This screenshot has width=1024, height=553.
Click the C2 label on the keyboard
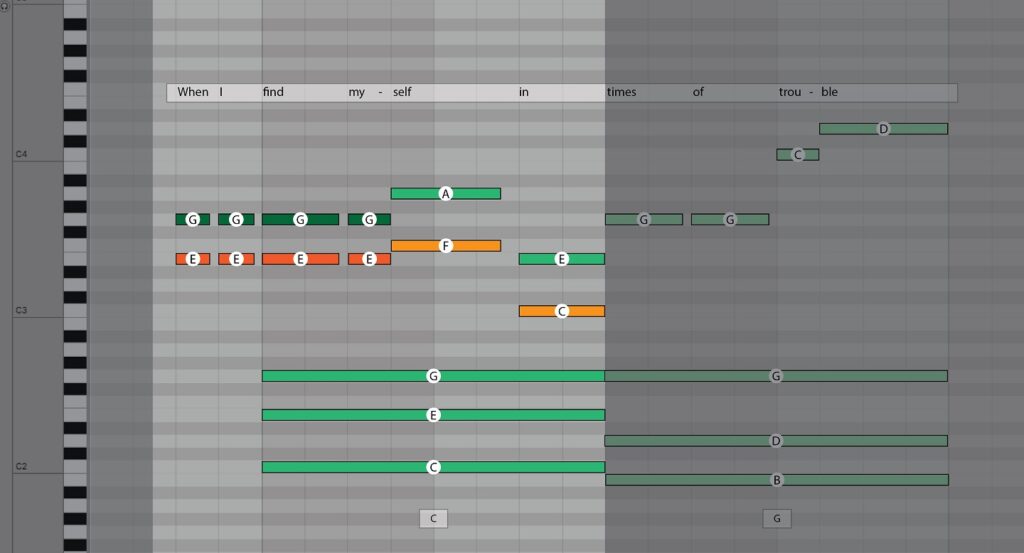pyautogui.click(x=22, y=466)
